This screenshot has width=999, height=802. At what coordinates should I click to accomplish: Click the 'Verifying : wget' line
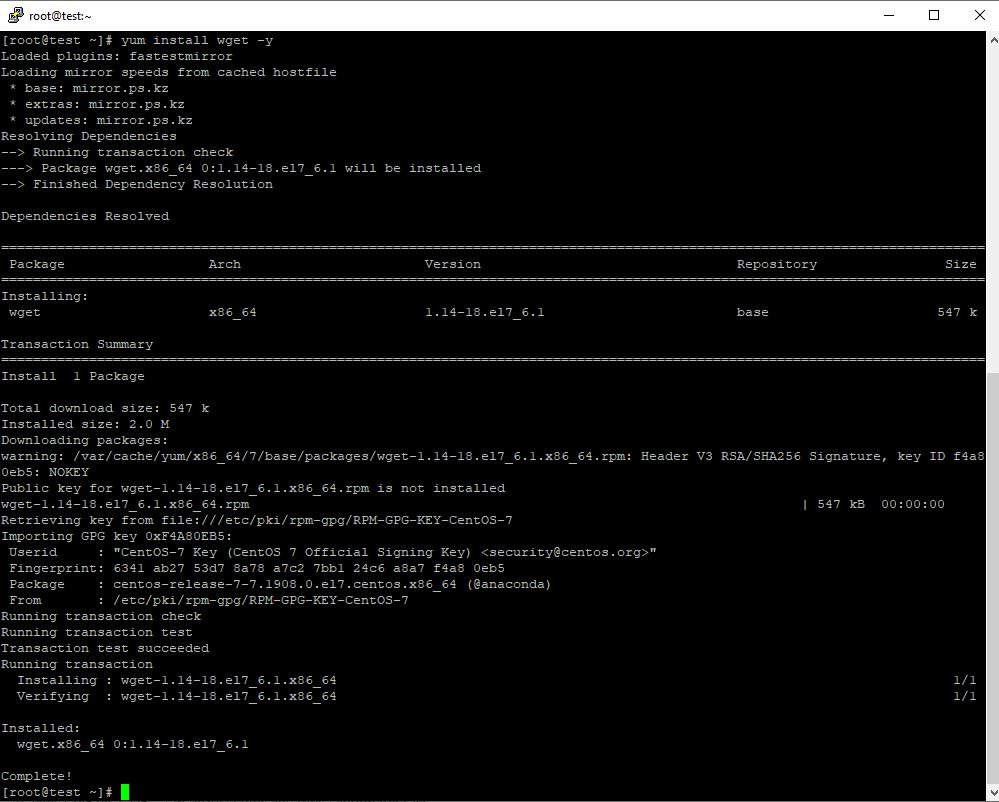coord(176,696)
